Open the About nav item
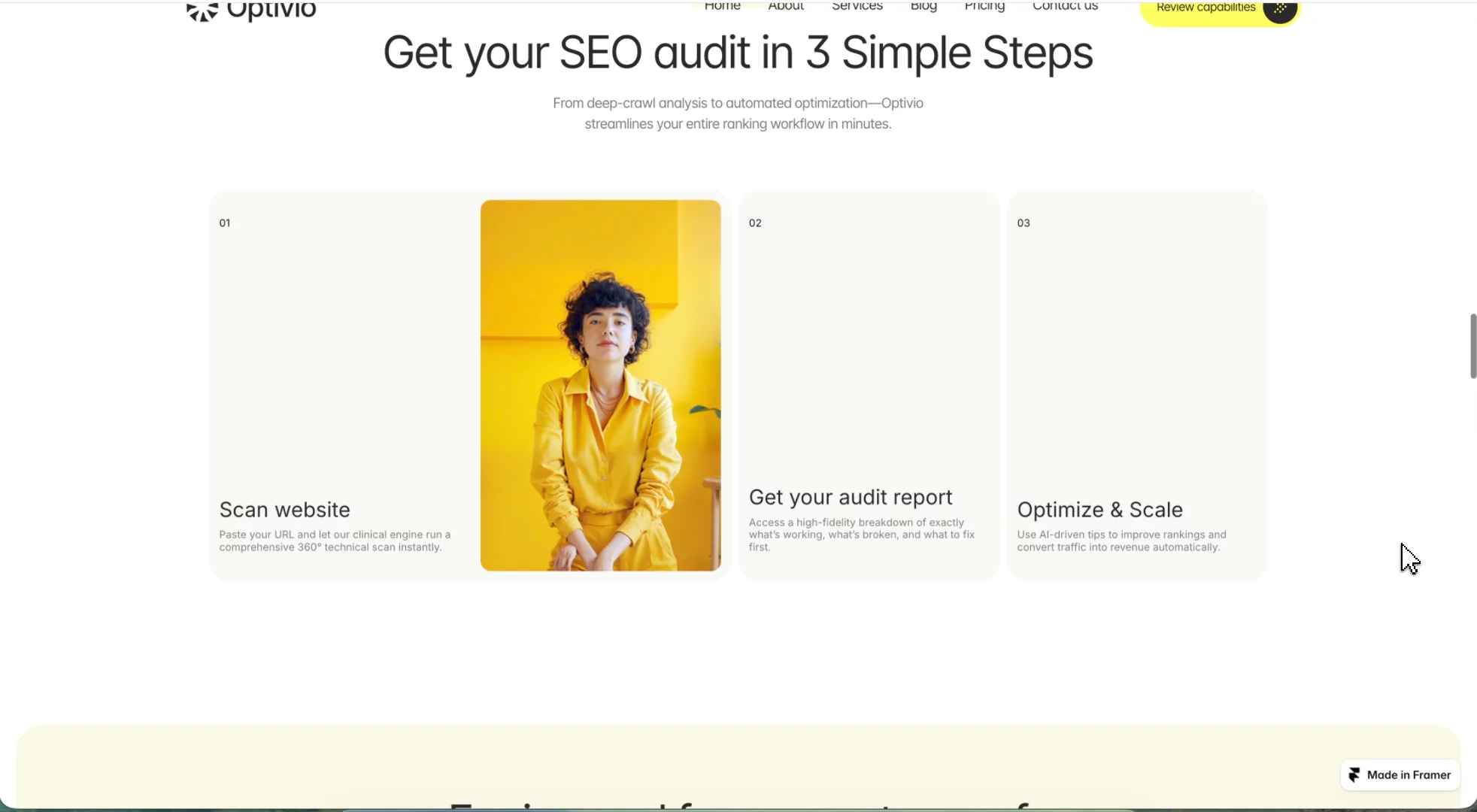This screenshot has width=1477, height=812. point(786,7)
